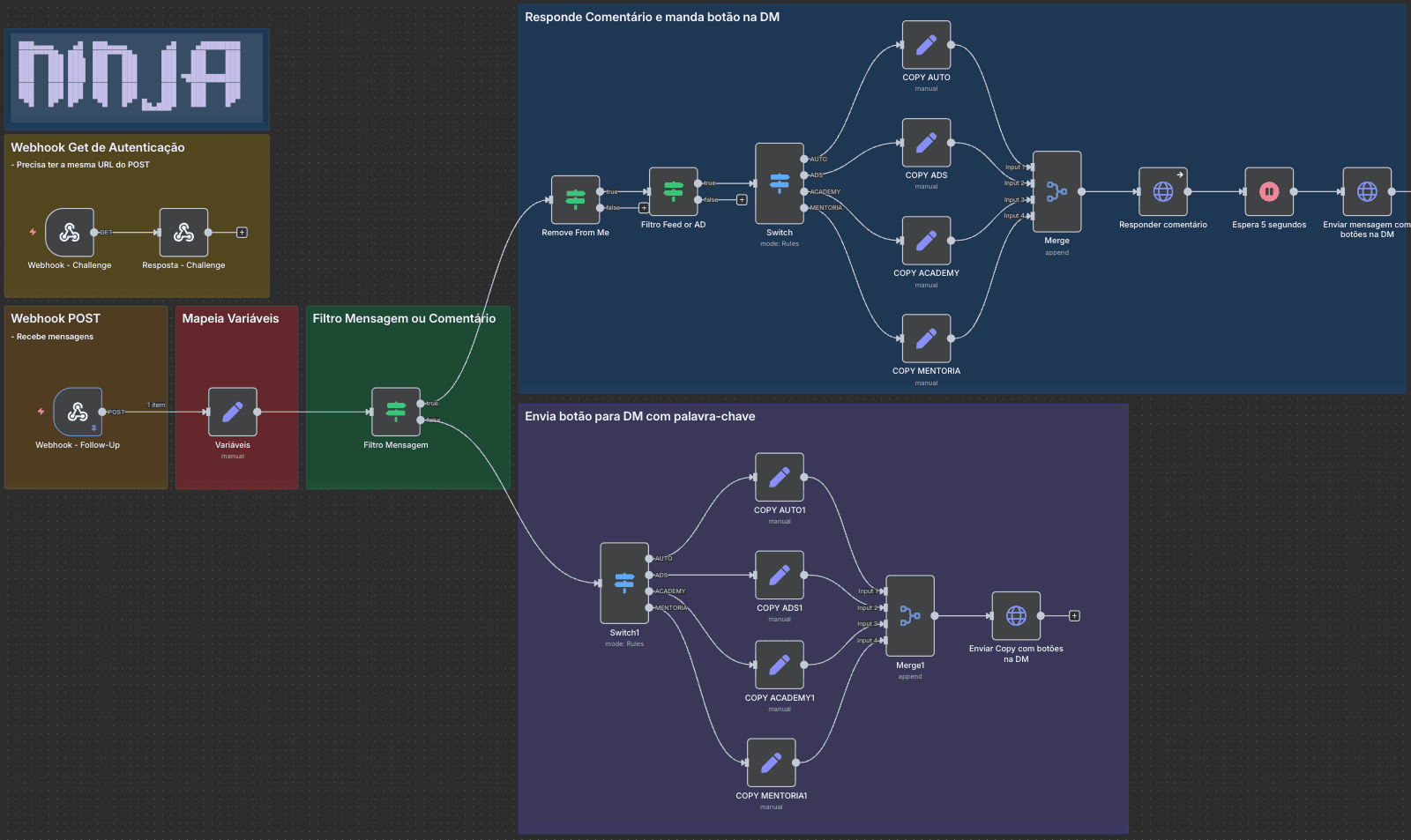The width and height of the screenshot is (1411, 840).
Task: Click the Responder comentário HTTP node
Action: tap(1162, 191)
